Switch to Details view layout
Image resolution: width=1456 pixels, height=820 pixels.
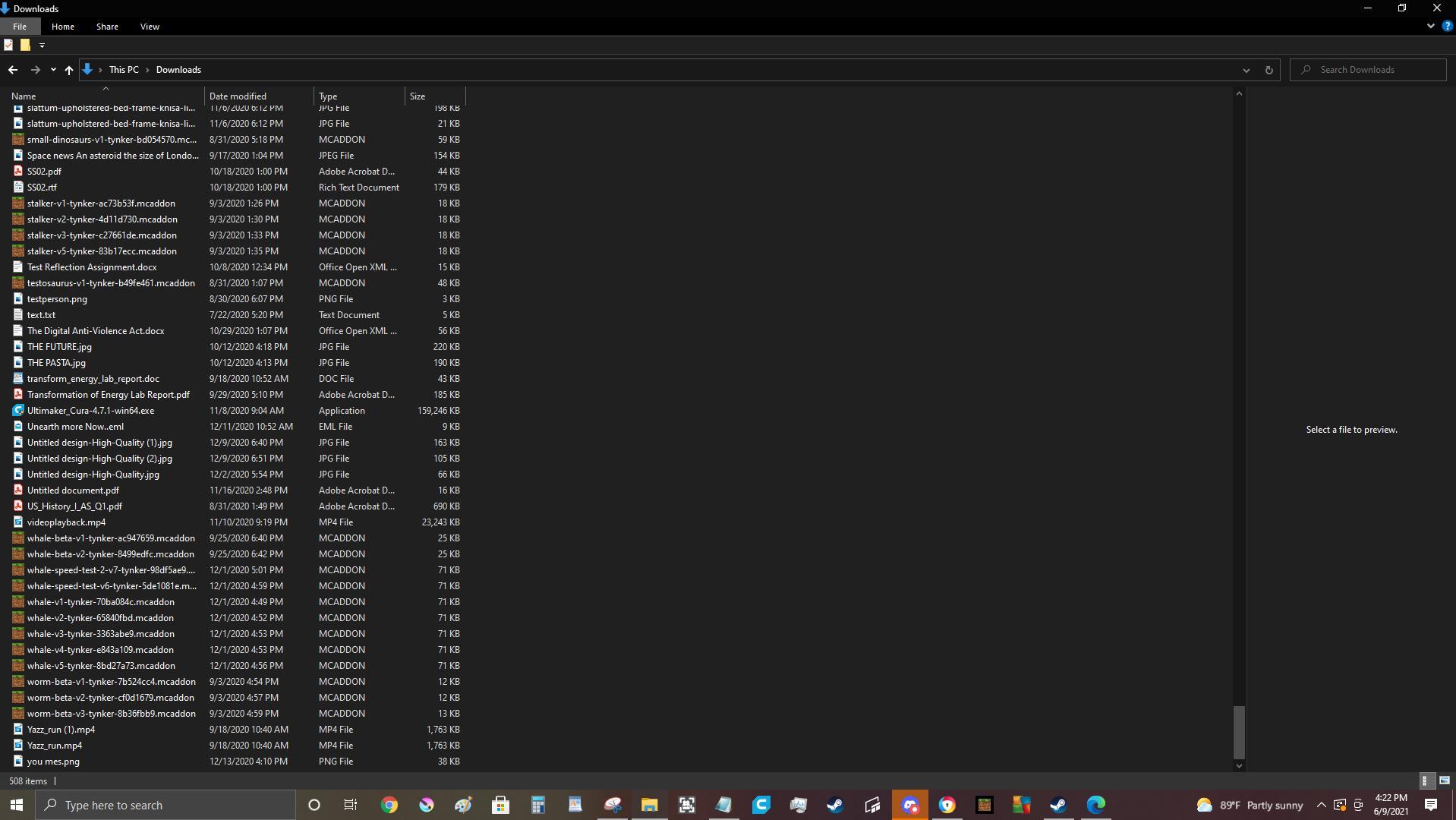[x=1425, y=781]
